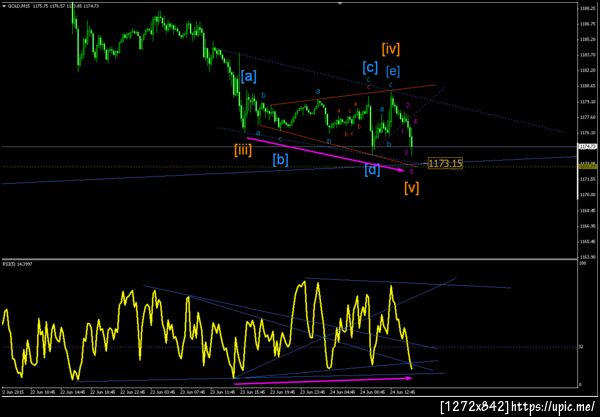The height and width of the screenshot is (417, 600).
Task: Click the 100 level on RSI scale
Action: 581,264
